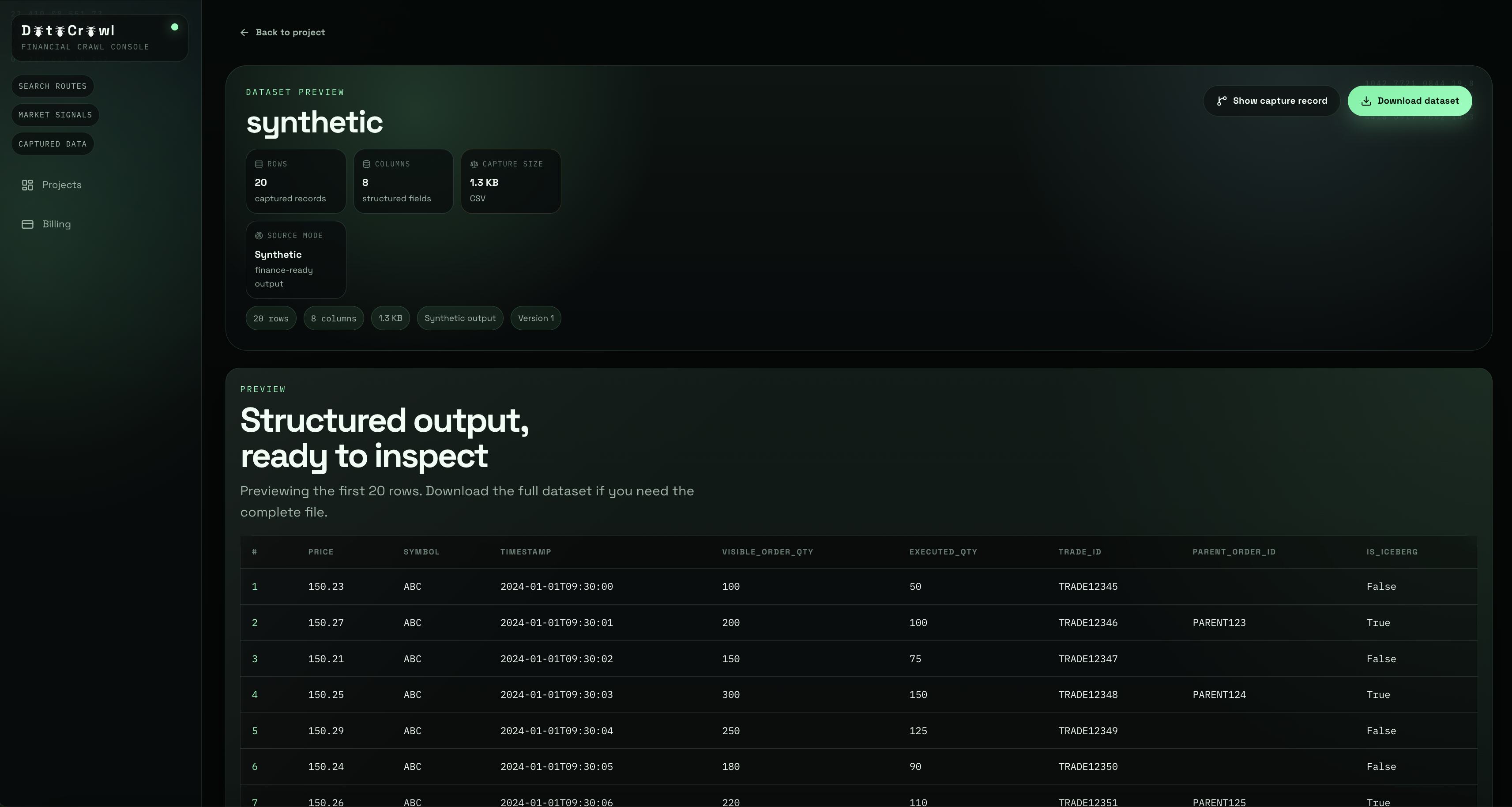This screenshot has width=1512, height=807.
Task: Go to Billing in sidebar
Action: point(56,224)
